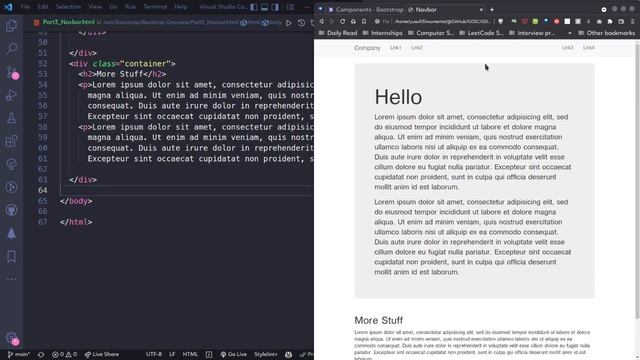Click Stylelint+ in the status bar
This screenshot has height=360, width=640.
click(x=266, y=354)
